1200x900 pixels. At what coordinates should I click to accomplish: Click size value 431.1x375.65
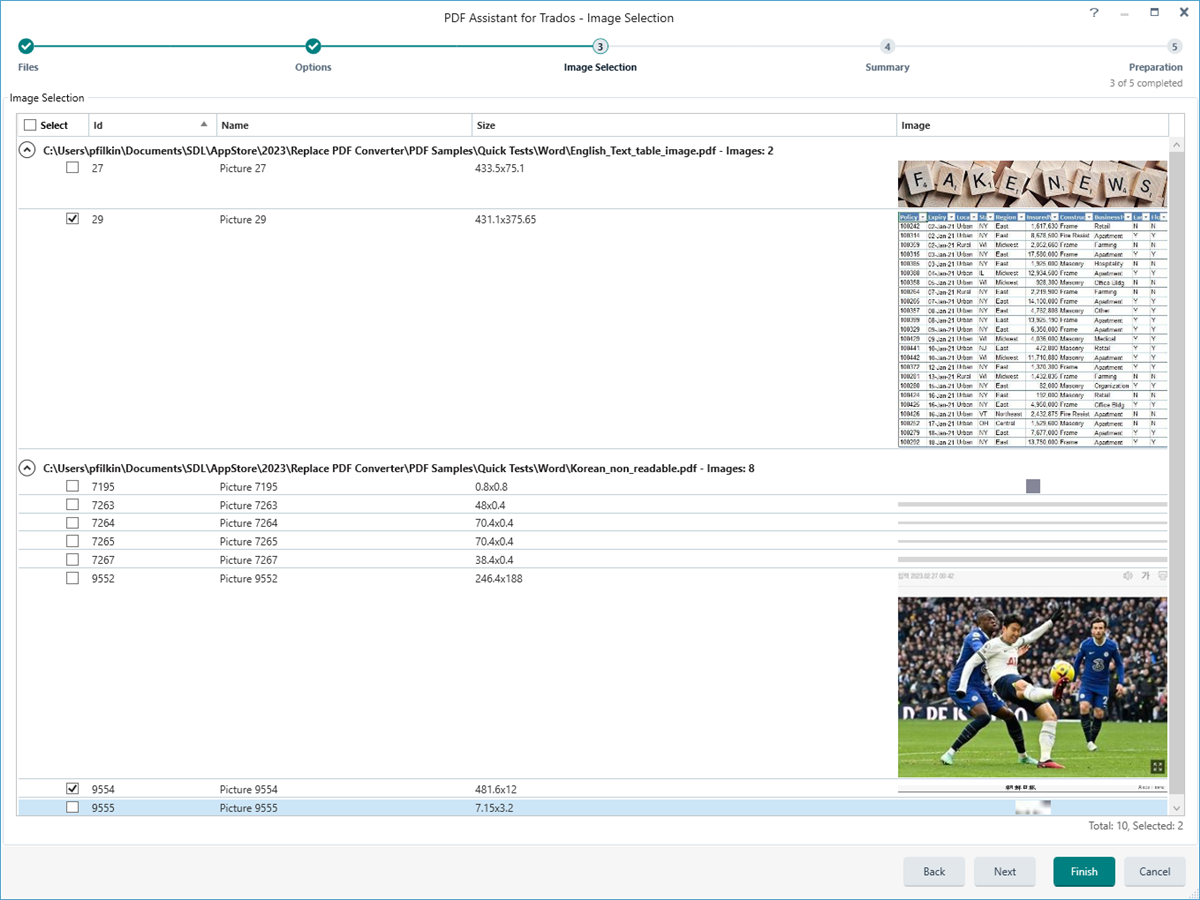click(x=505, y=219)
